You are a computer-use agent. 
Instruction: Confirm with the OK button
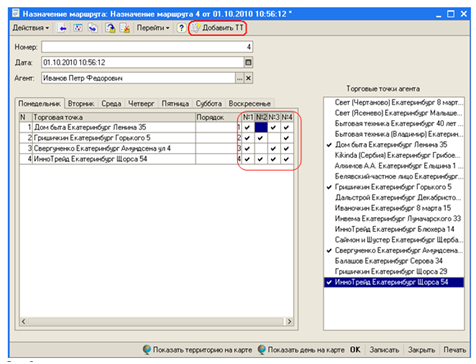355,350
